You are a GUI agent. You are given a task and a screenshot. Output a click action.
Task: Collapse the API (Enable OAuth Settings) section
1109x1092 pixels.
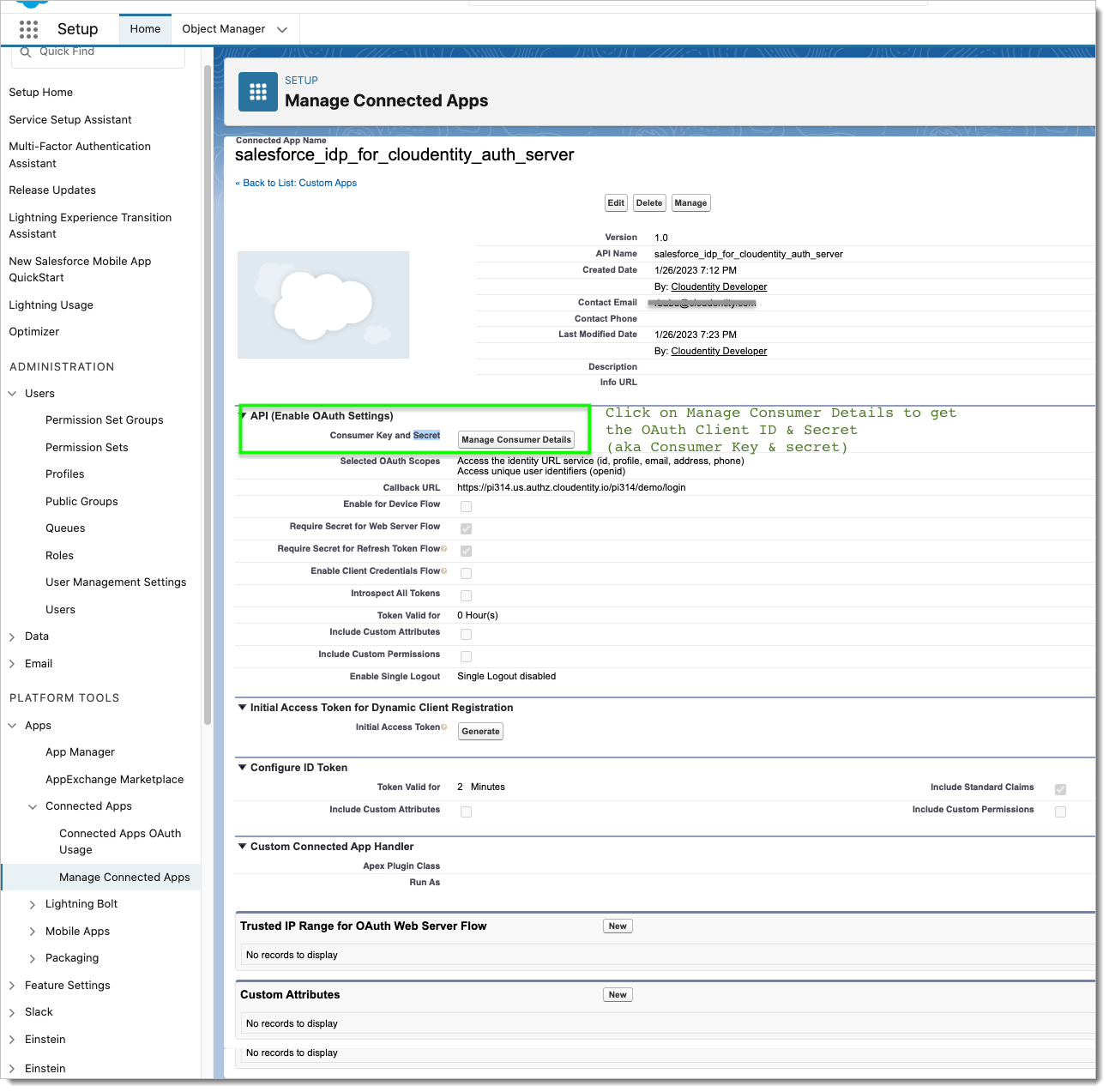pyautogui.click(x=243, y=416)
